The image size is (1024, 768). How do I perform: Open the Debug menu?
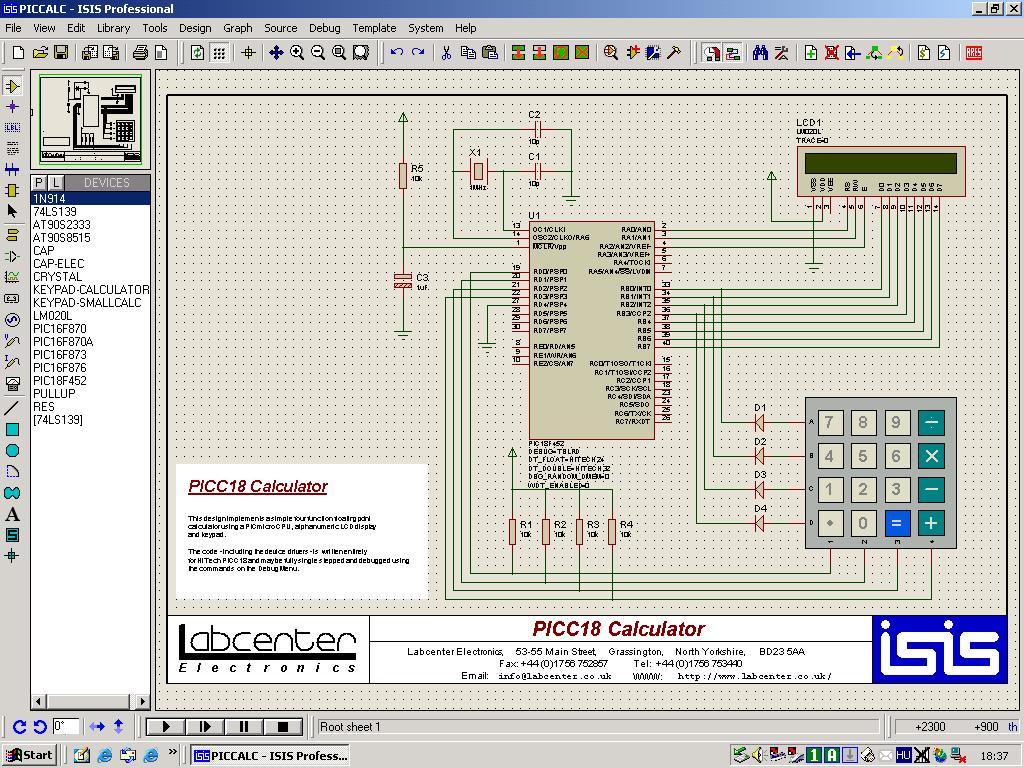point(324,28)
